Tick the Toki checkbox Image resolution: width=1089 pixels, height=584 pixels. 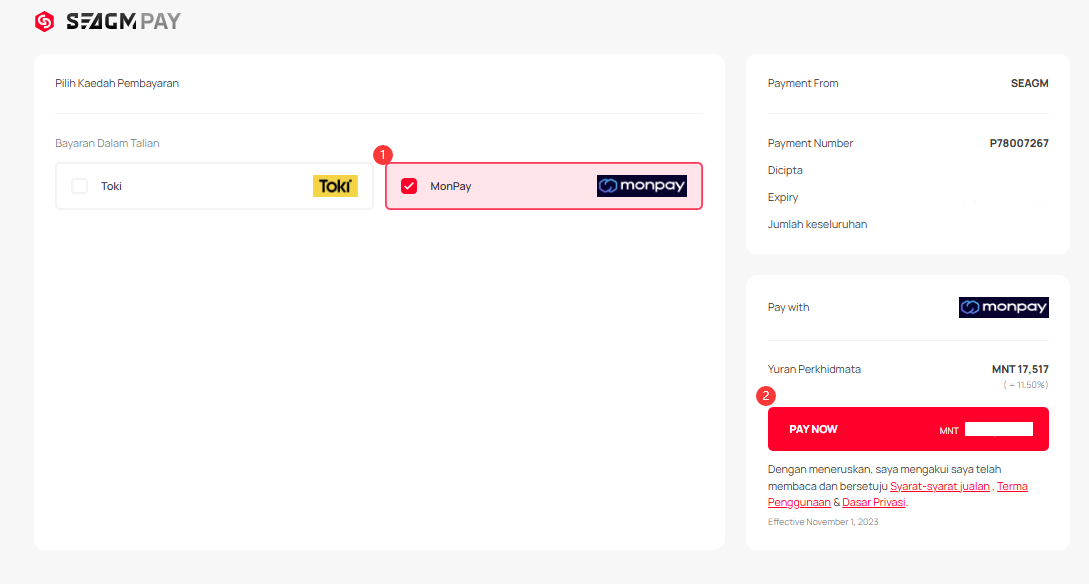click(x=80, y=186)
